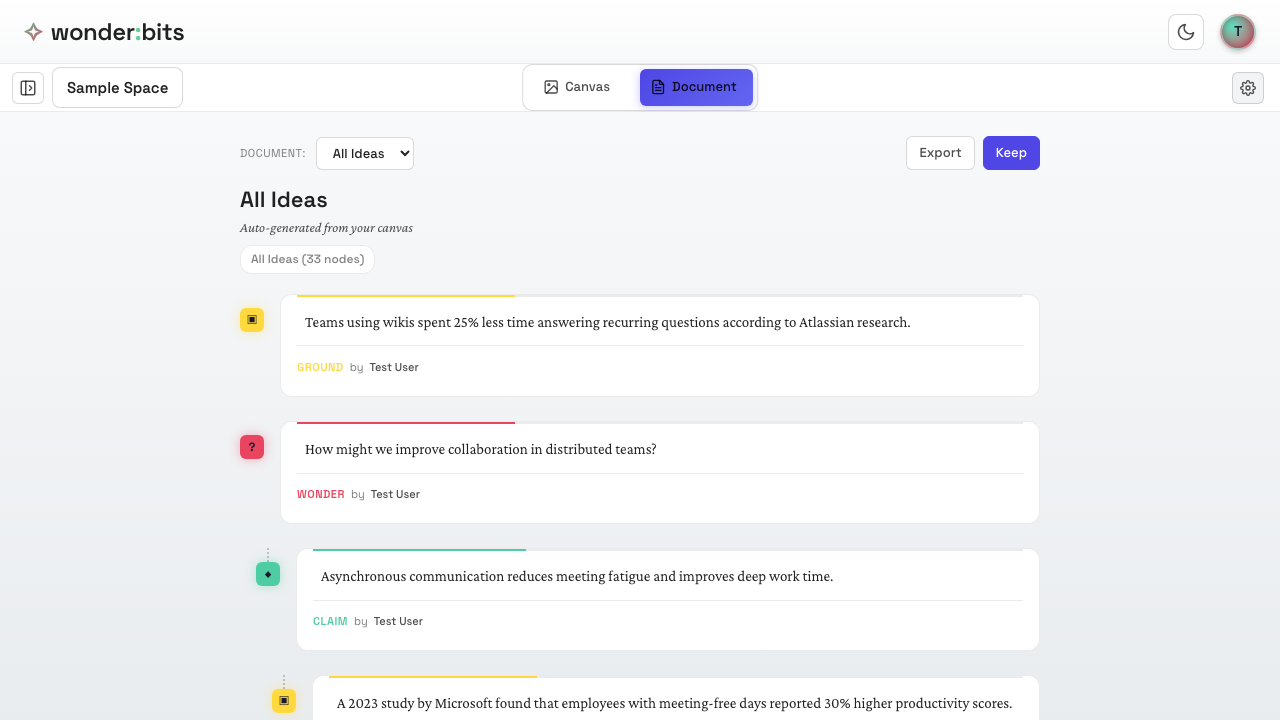Switch to dark mode with moon icon
The height and width of the screenshot is (720, 1280).
click(x=1186, y=32)
